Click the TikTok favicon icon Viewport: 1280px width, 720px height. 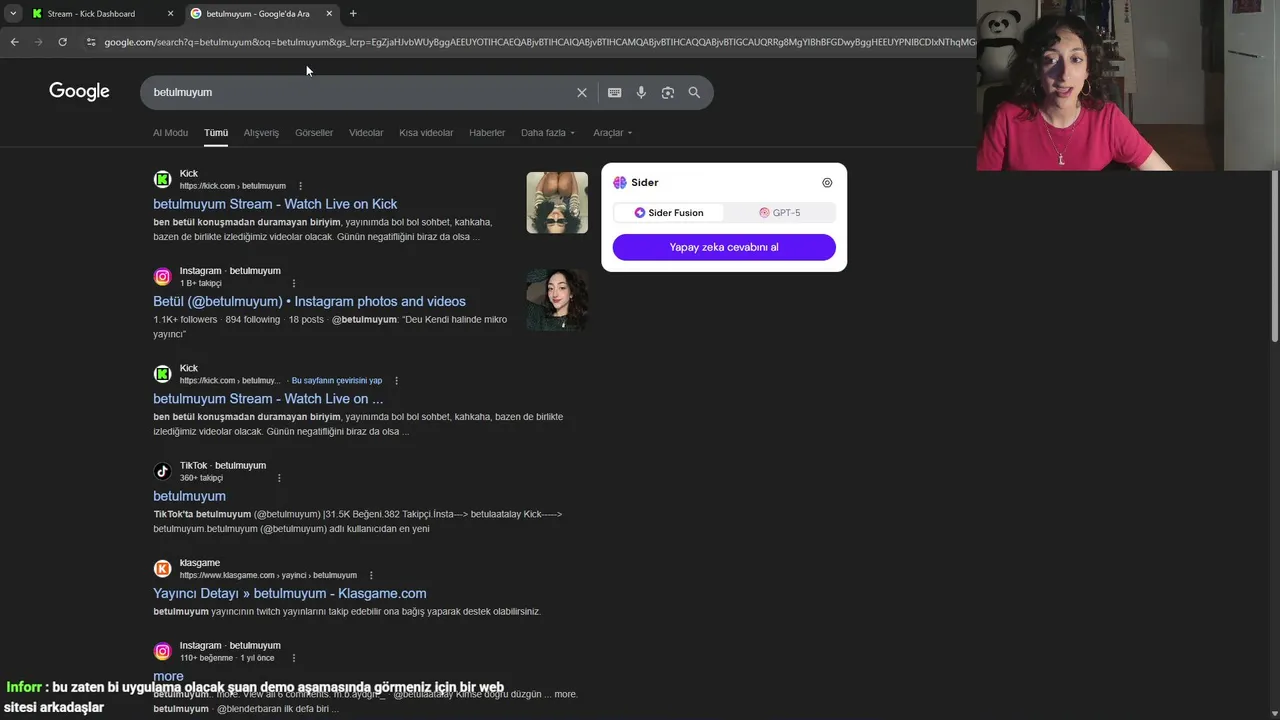162,471
